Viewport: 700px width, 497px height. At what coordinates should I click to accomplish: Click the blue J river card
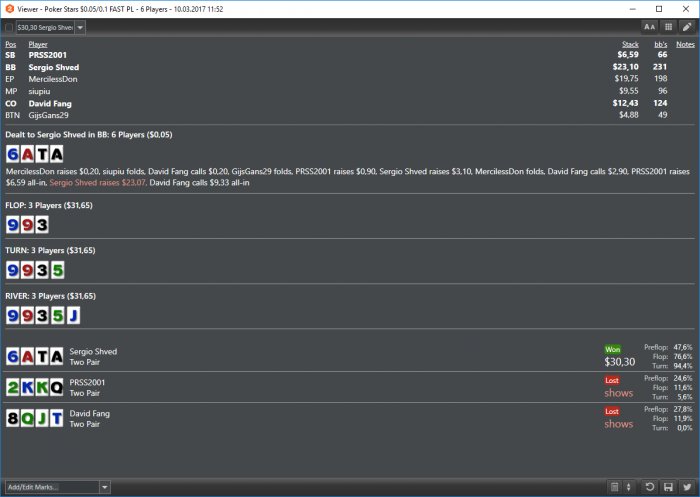(x=73, y=316)
